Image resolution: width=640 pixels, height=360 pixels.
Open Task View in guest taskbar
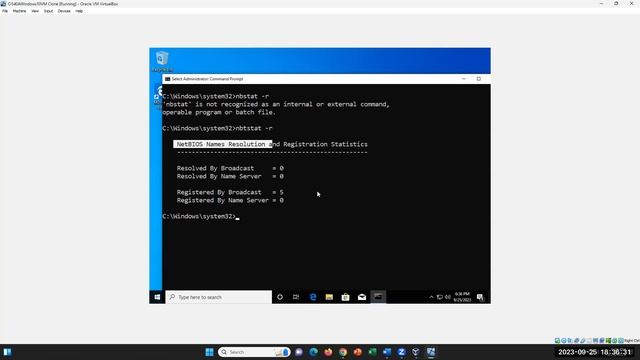point(296,297)
